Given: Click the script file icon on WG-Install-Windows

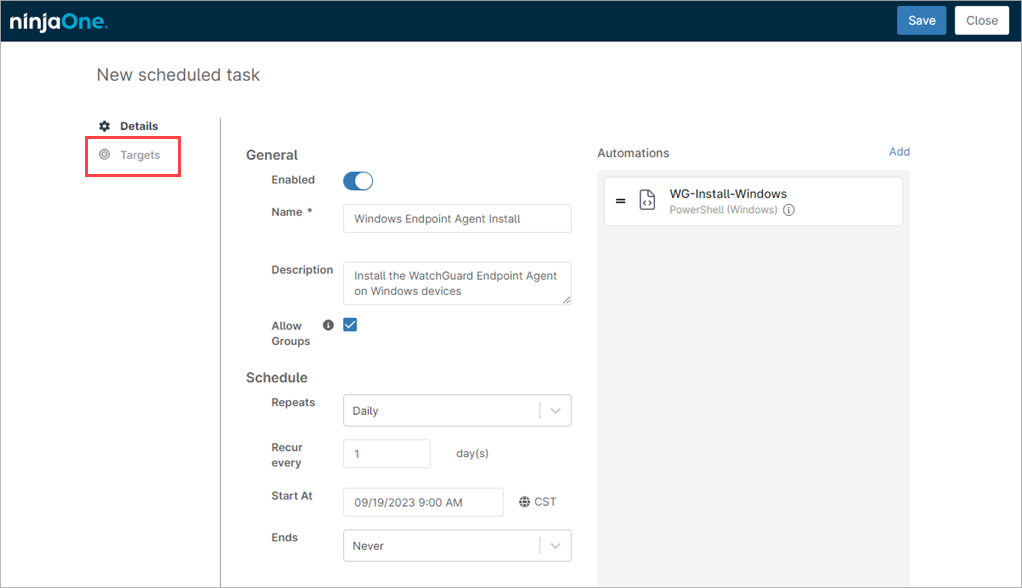Looking at the screenshot, I should coord(645,201).
